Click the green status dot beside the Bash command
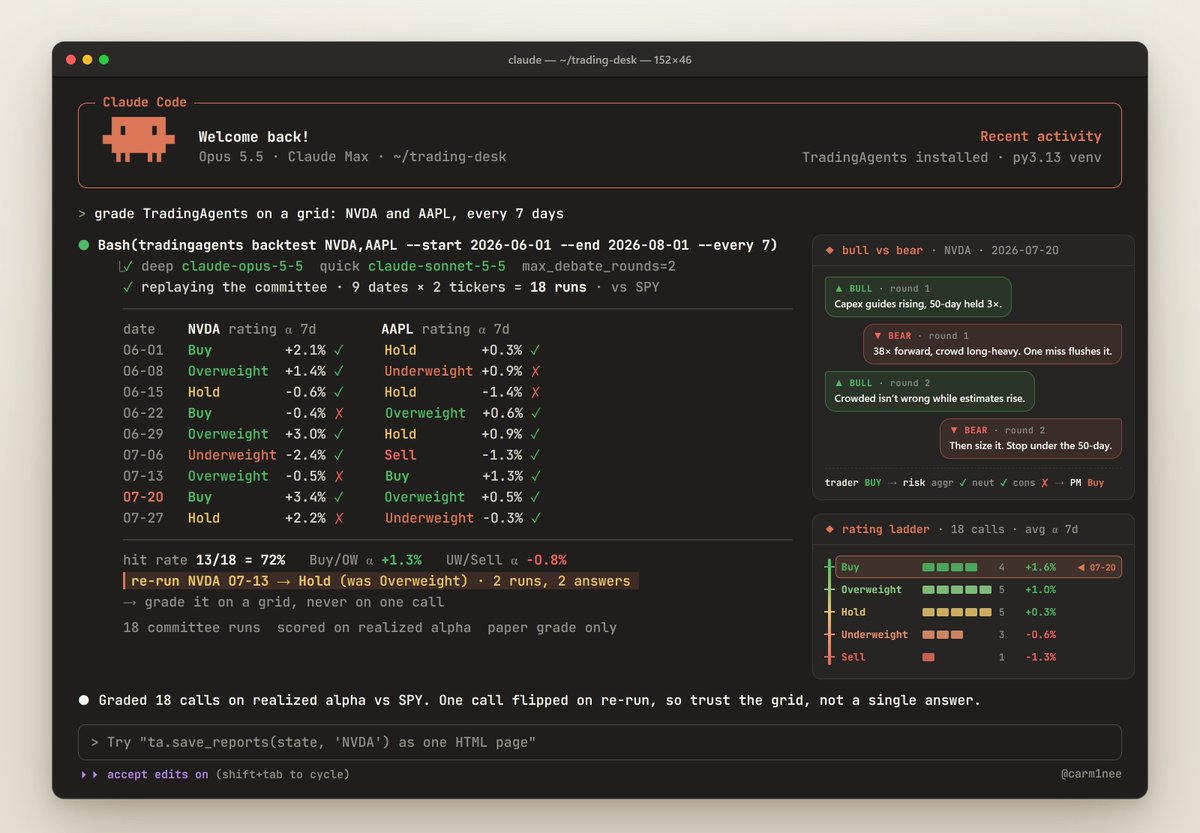The height and width of the screenshot is (833, 1200). point(84,245)
